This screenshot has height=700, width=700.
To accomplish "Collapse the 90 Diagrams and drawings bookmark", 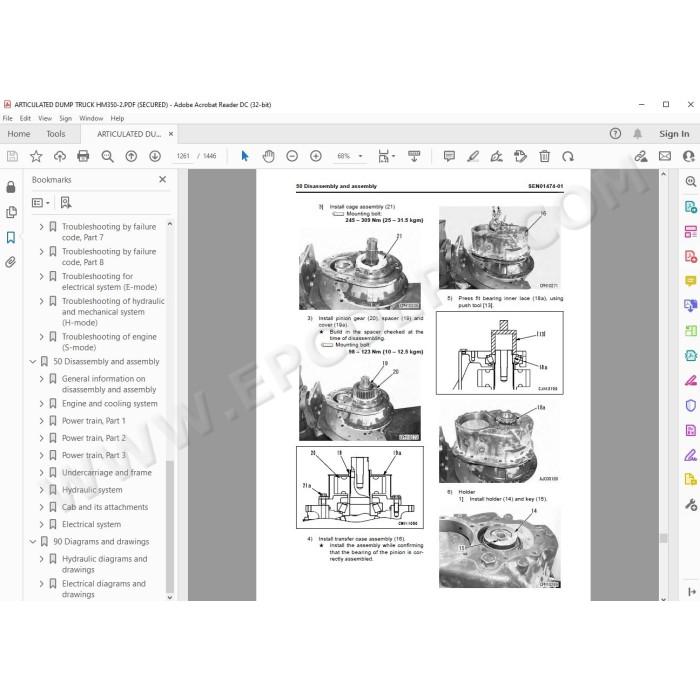I will click(33, 542).
